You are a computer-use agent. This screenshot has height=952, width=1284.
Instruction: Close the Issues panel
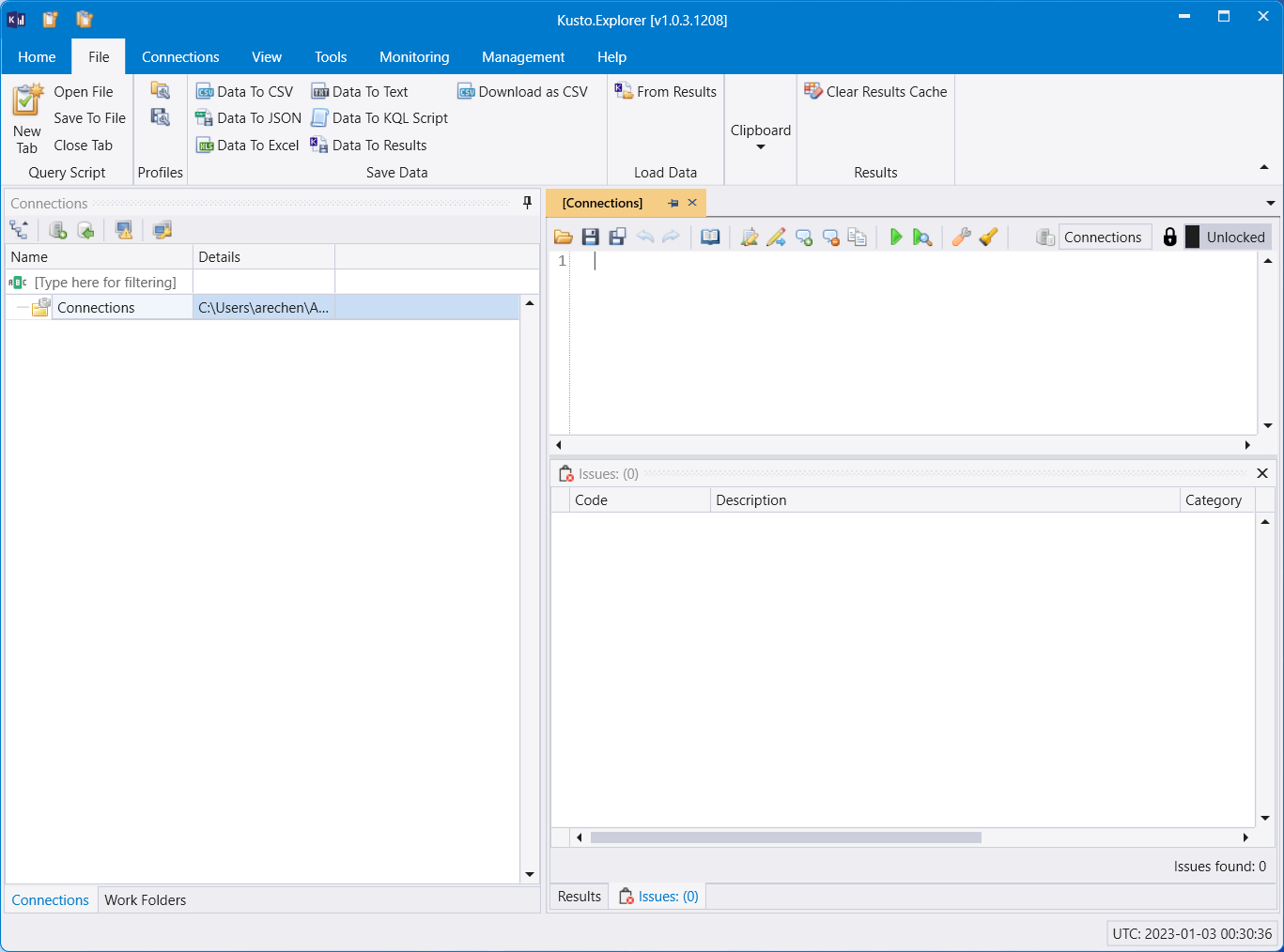point(1262,473)
